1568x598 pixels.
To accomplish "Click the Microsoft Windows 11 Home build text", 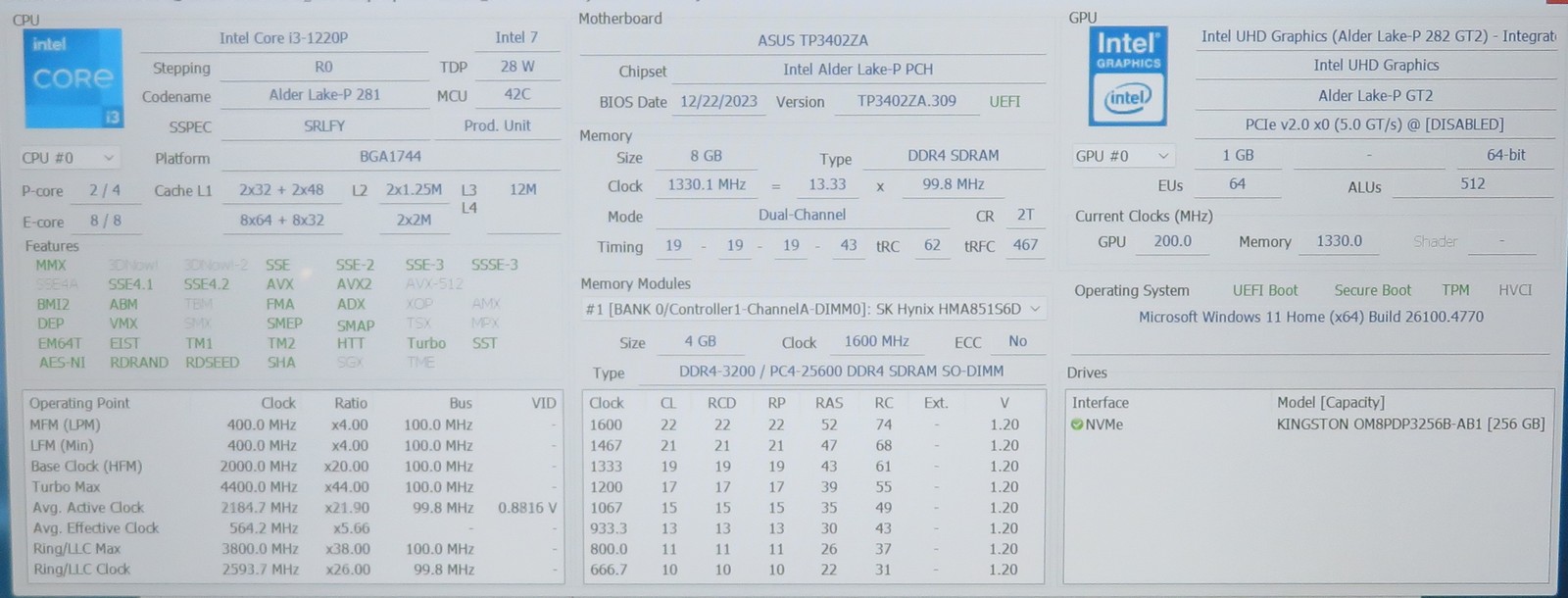I will (x=1310, y=317).
